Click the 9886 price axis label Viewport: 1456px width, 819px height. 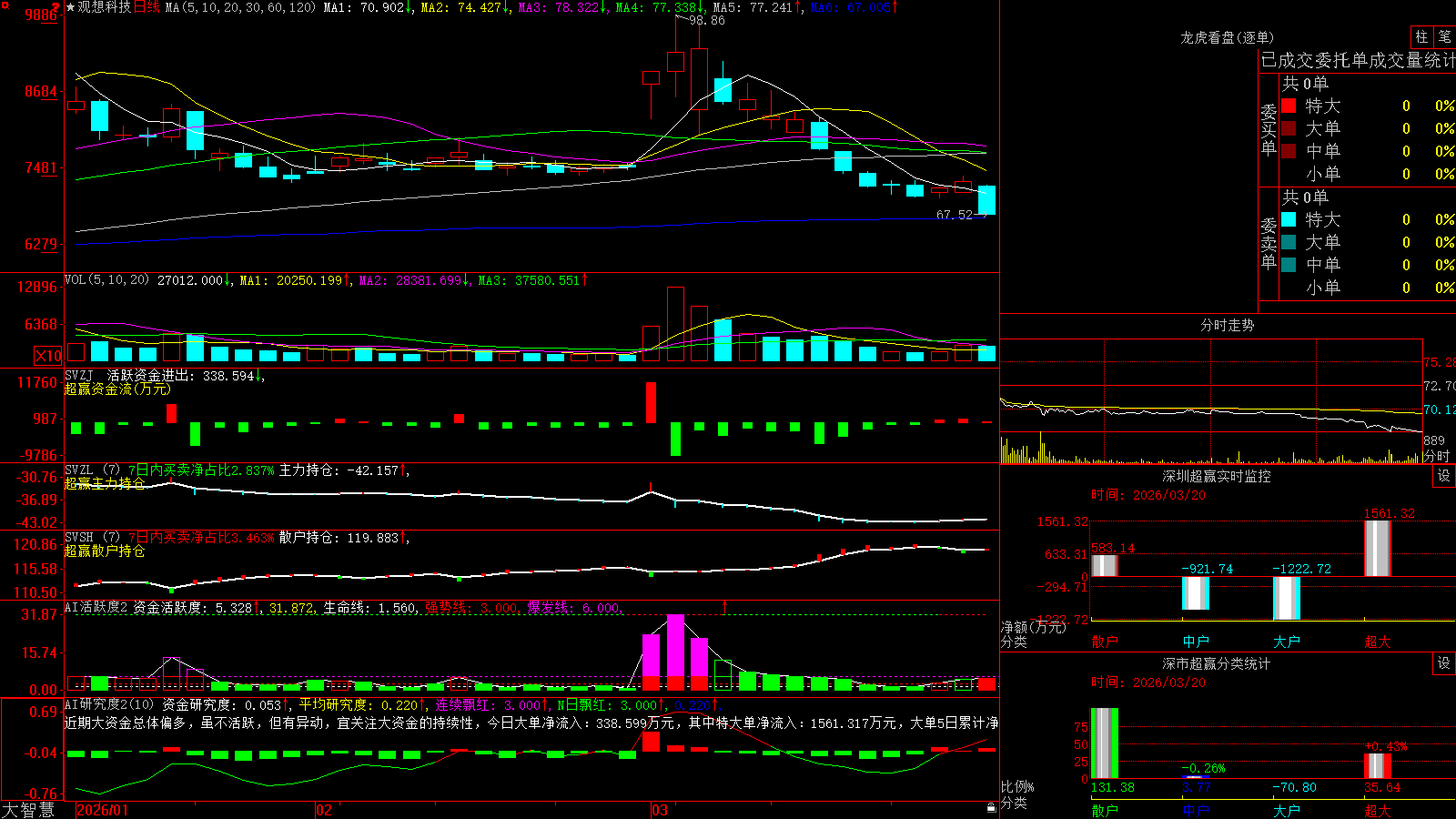pyautogui.click(x=41, y=15)
